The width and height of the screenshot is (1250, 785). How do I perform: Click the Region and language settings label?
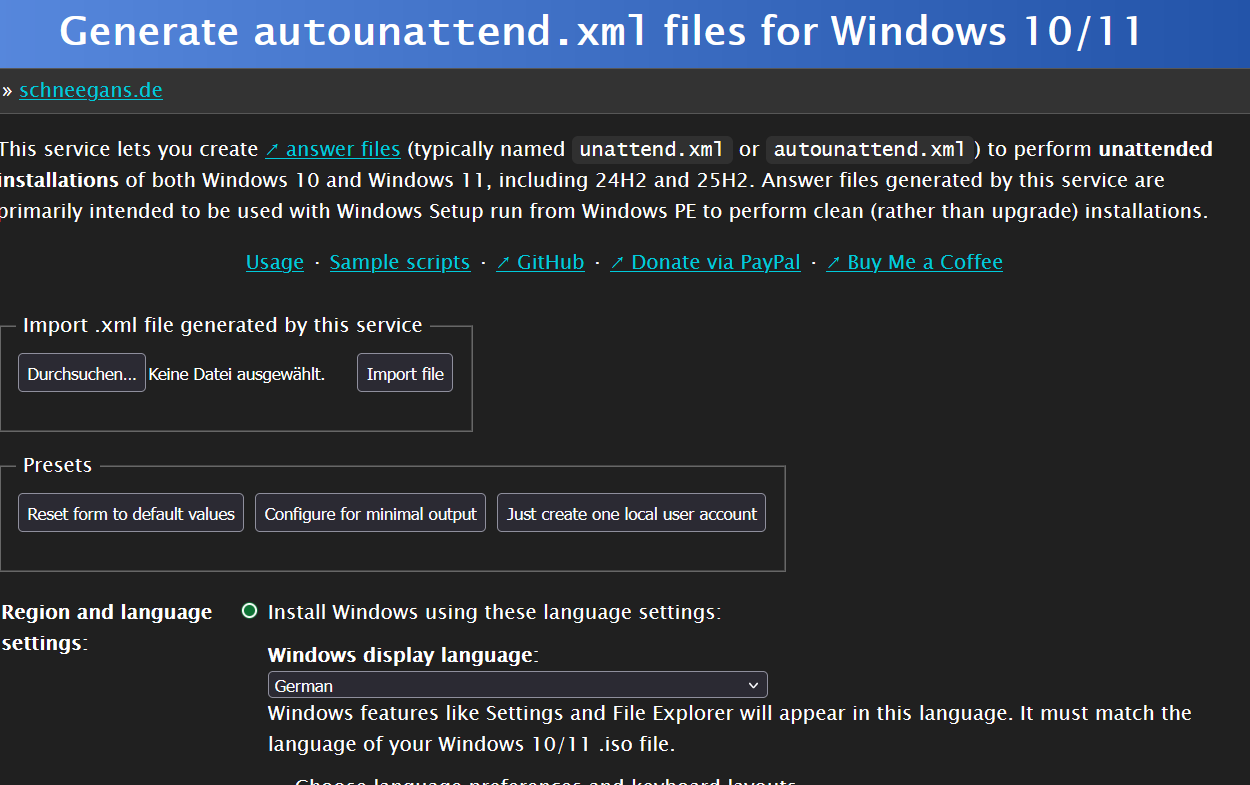[x=107, y=626]
